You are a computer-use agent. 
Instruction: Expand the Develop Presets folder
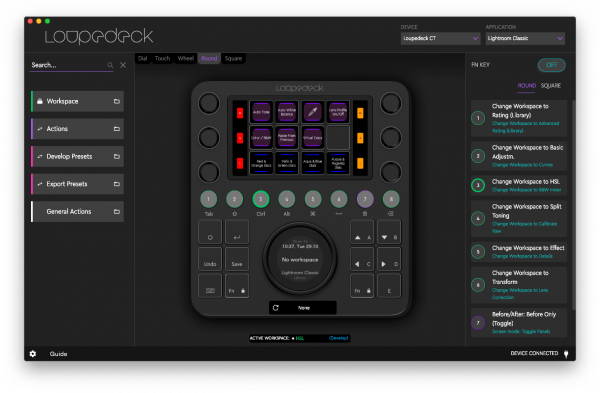click(x=78, y=156)
